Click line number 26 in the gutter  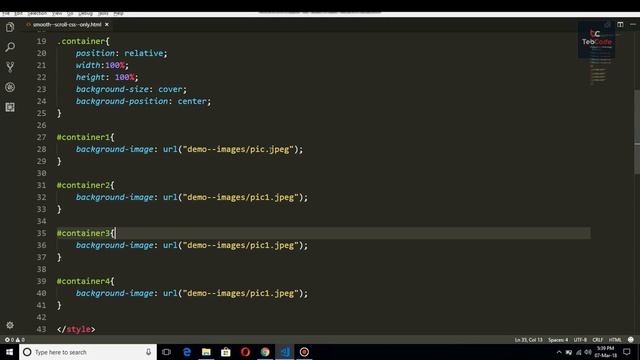[x=41, y=125]
